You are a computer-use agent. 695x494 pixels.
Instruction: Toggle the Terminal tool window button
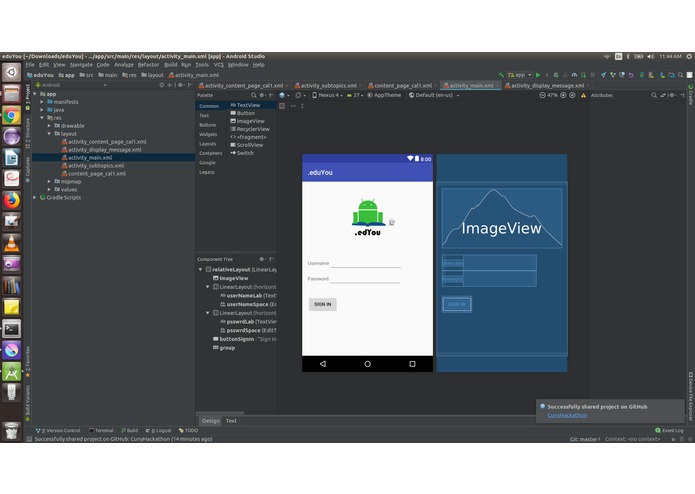(102, 430)
